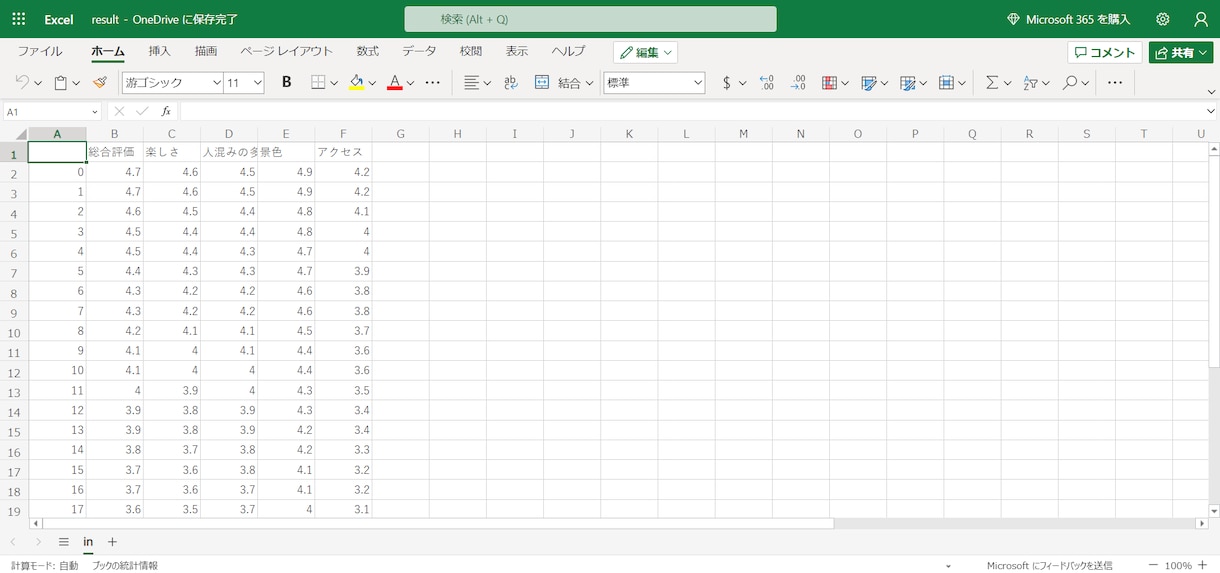Open all sheets list icon
The height and width of the screenshot is (573, 1220).
point(64,542)
